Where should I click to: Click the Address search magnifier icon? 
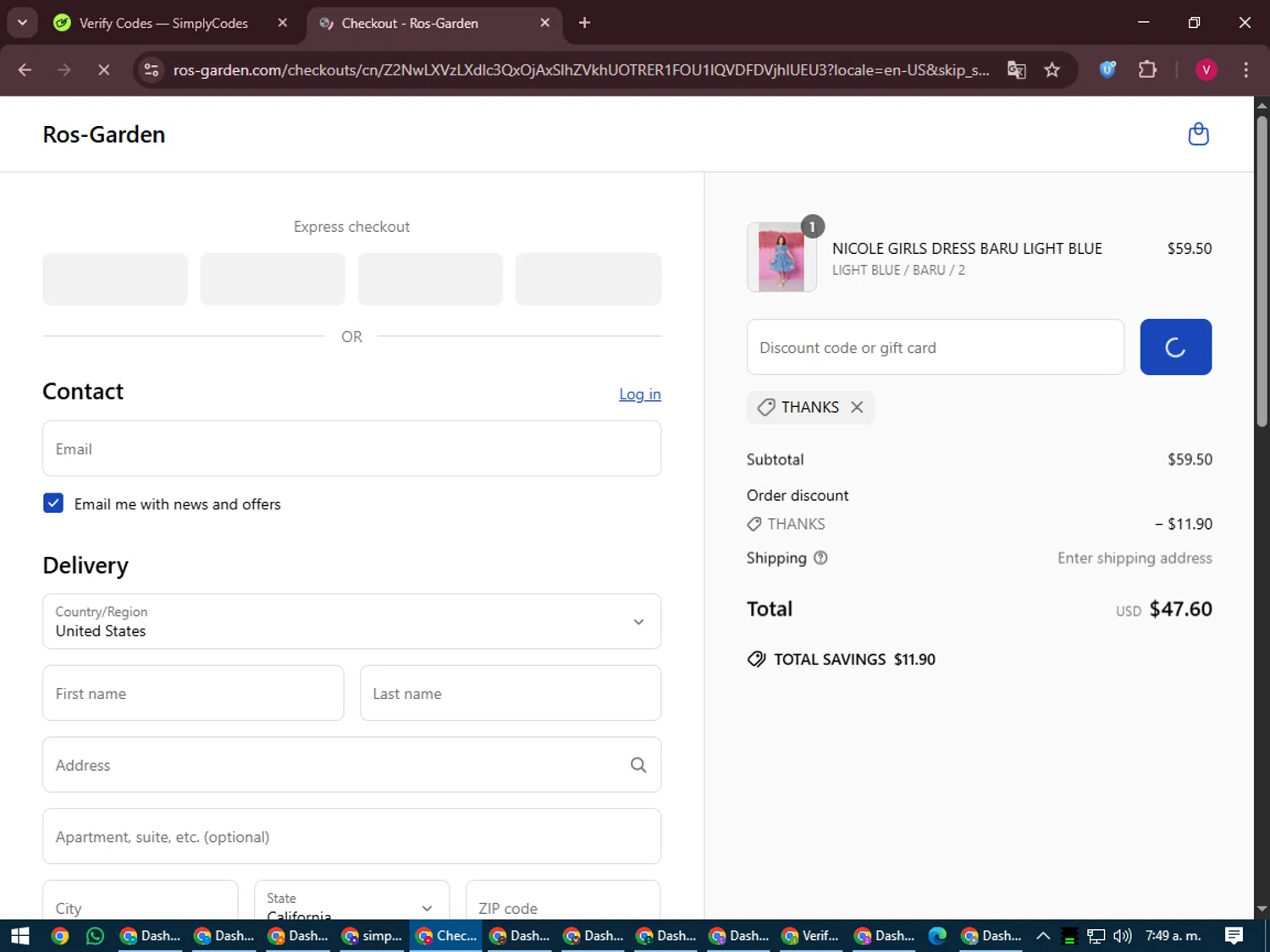[638, 765]
